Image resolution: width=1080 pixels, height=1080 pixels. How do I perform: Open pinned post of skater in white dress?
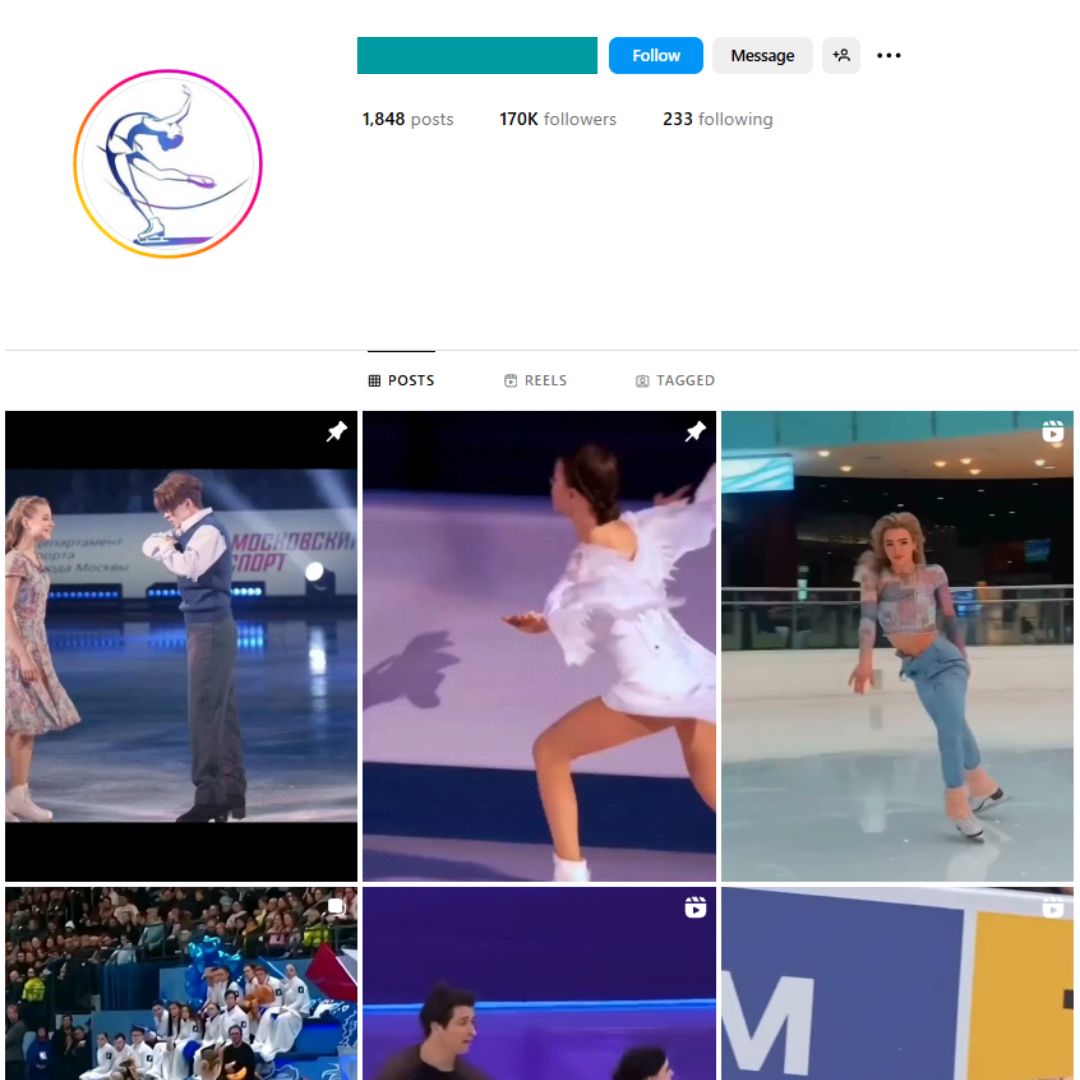point(539,646)
